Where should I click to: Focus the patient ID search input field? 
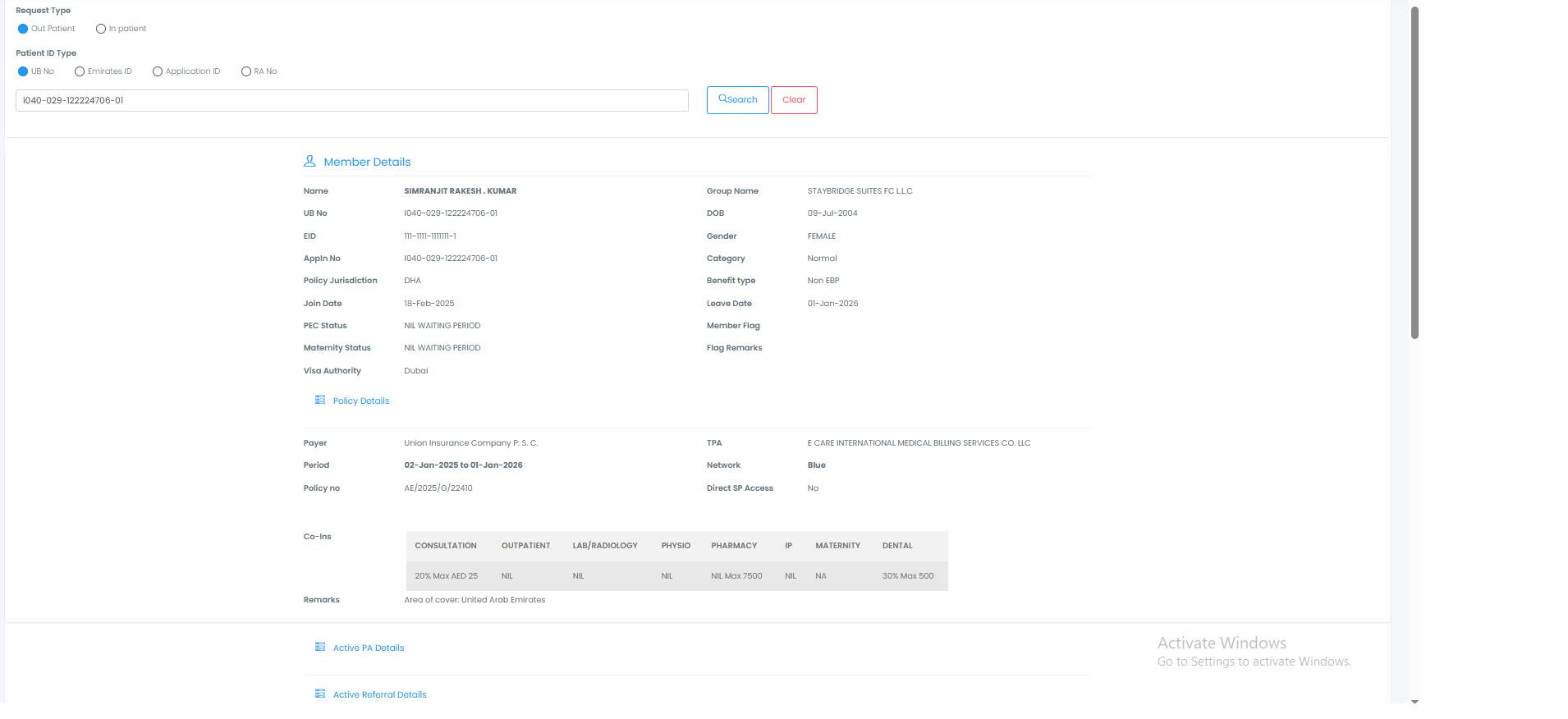click(352, 100)
